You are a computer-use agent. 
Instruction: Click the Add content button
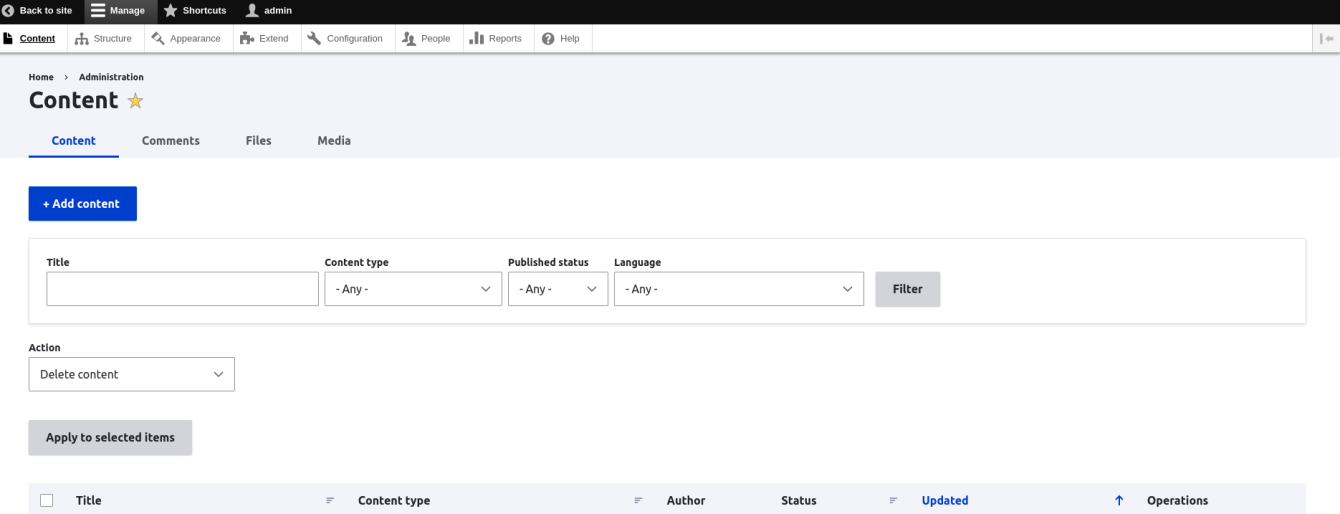[x=82, y=204]
